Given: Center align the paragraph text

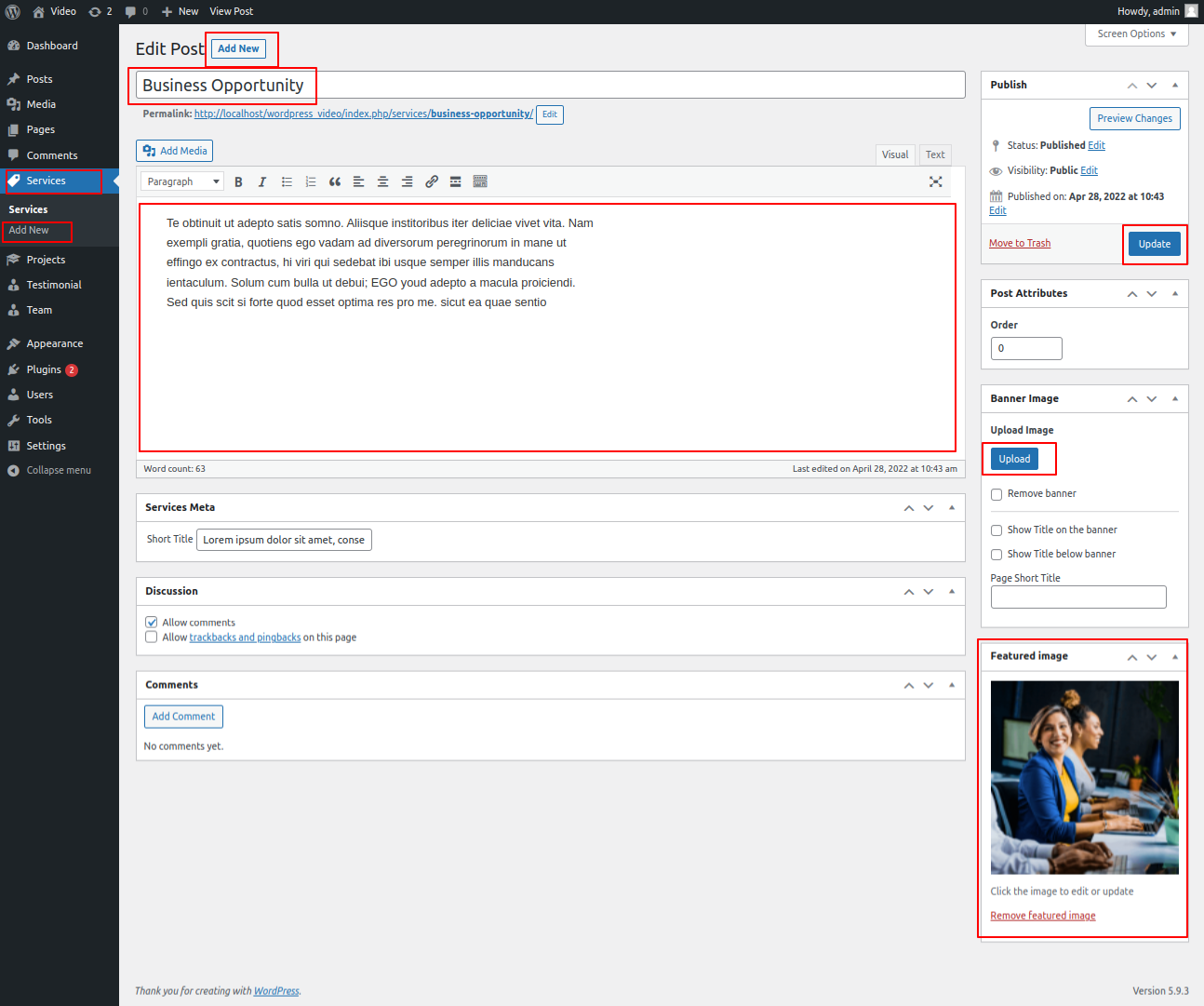Looking at the screenshot, I should (382, 182).
